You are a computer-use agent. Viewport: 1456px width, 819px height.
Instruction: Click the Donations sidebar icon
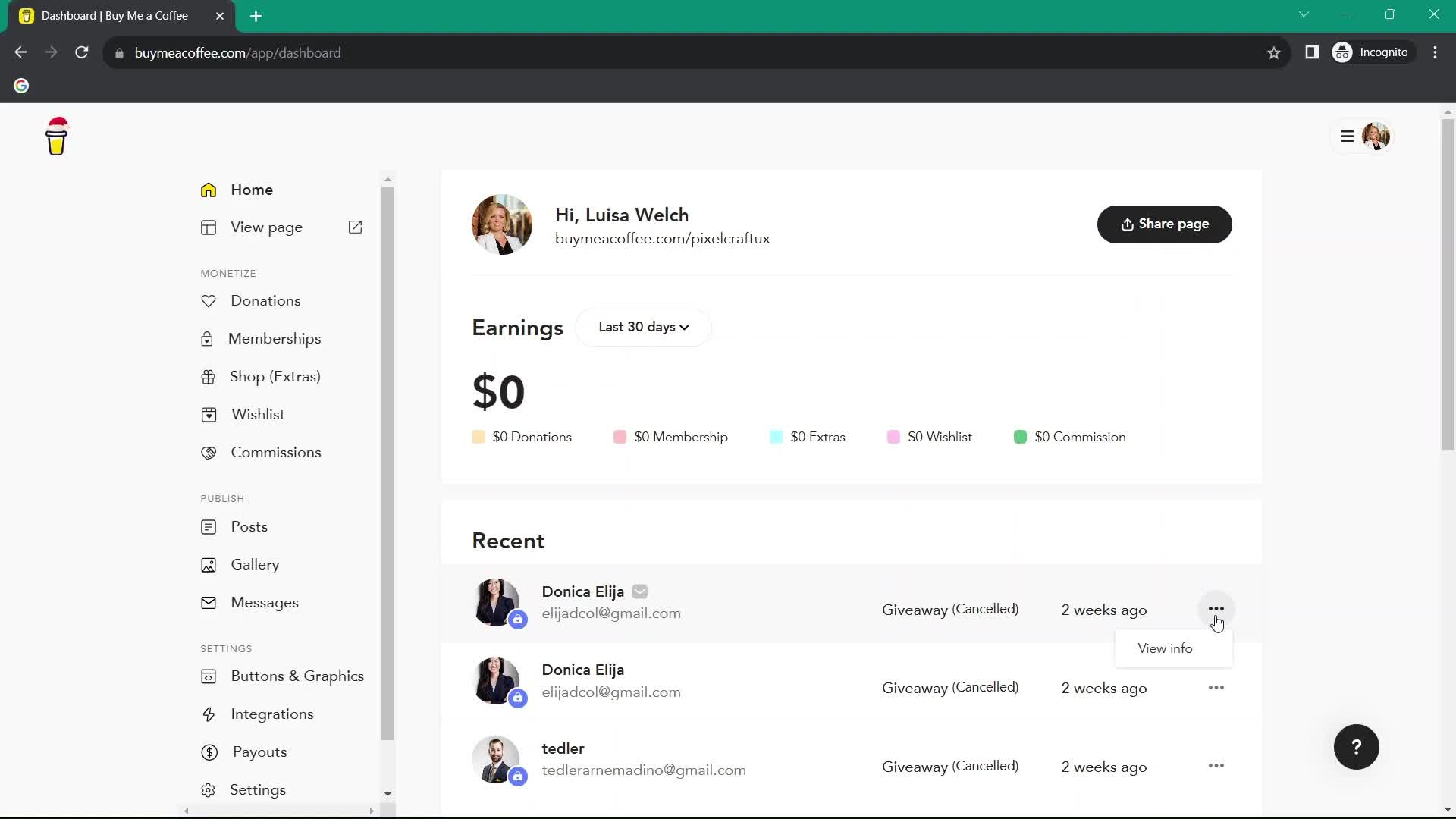tap(208, 301)
